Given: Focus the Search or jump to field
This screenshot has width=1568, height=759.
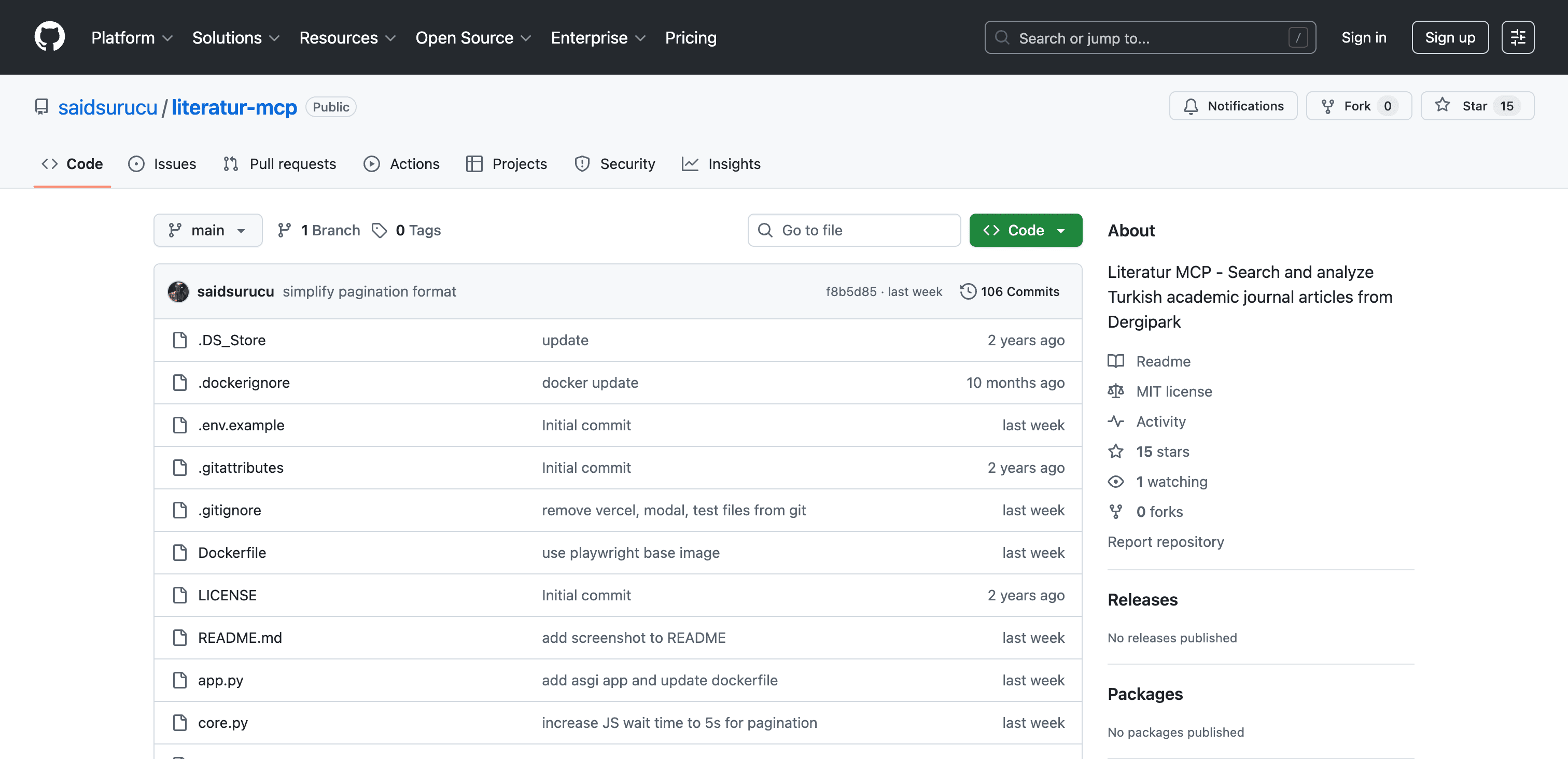Looking at the screenshot, I should click(1150, 38).
